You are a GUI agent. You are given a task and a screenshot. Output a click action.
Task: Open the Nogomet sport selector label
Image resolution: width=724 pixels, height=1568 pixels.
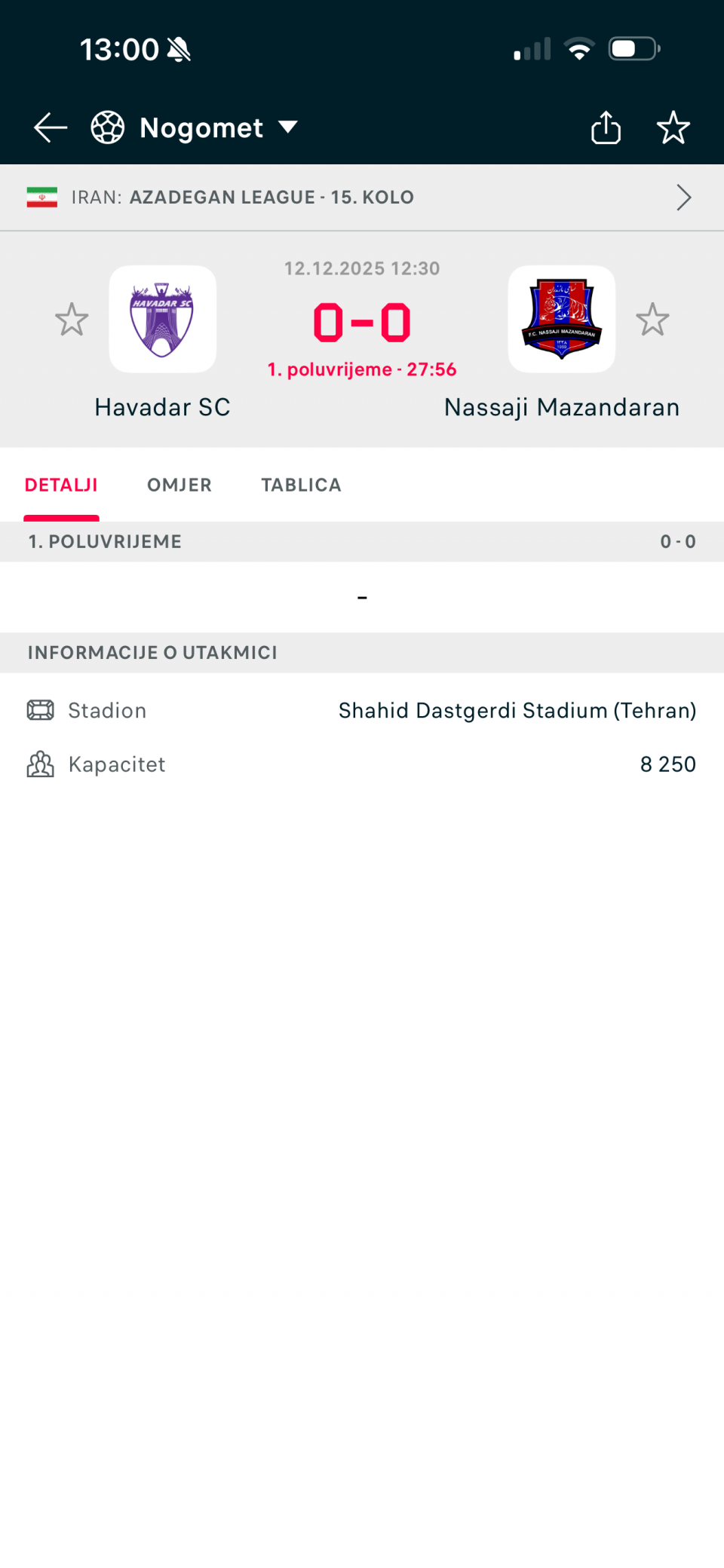[201, 128]
